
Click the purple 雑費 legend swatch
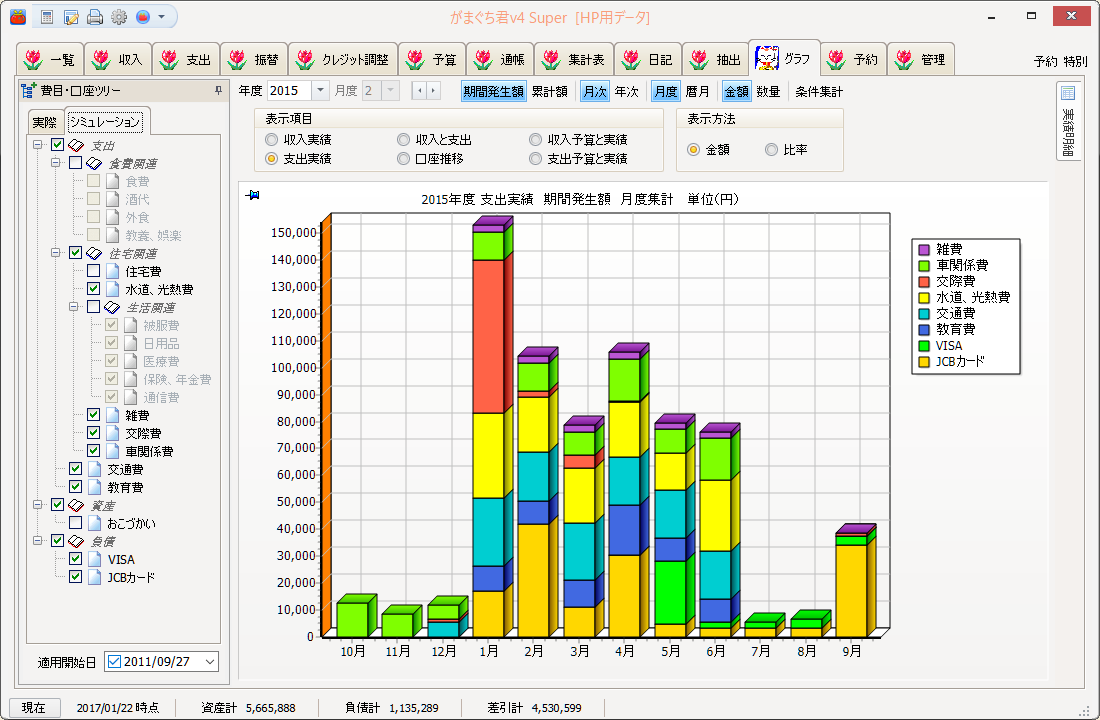coord(924,250)
